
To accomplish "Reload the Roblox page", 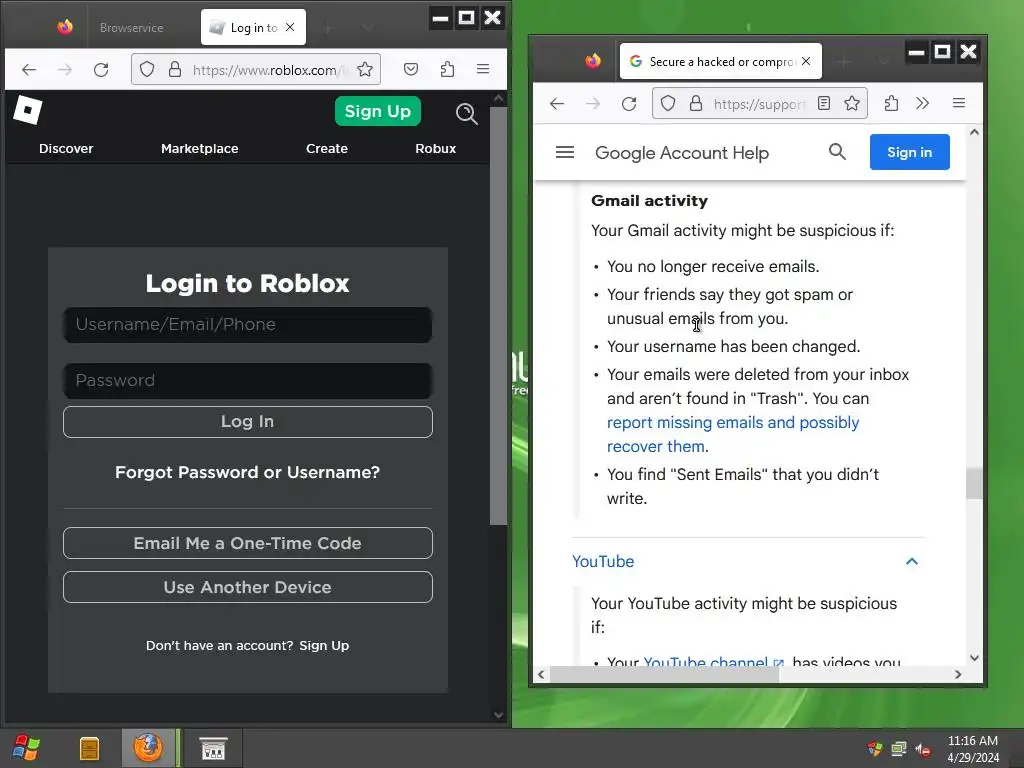I will tap(101, 69).
